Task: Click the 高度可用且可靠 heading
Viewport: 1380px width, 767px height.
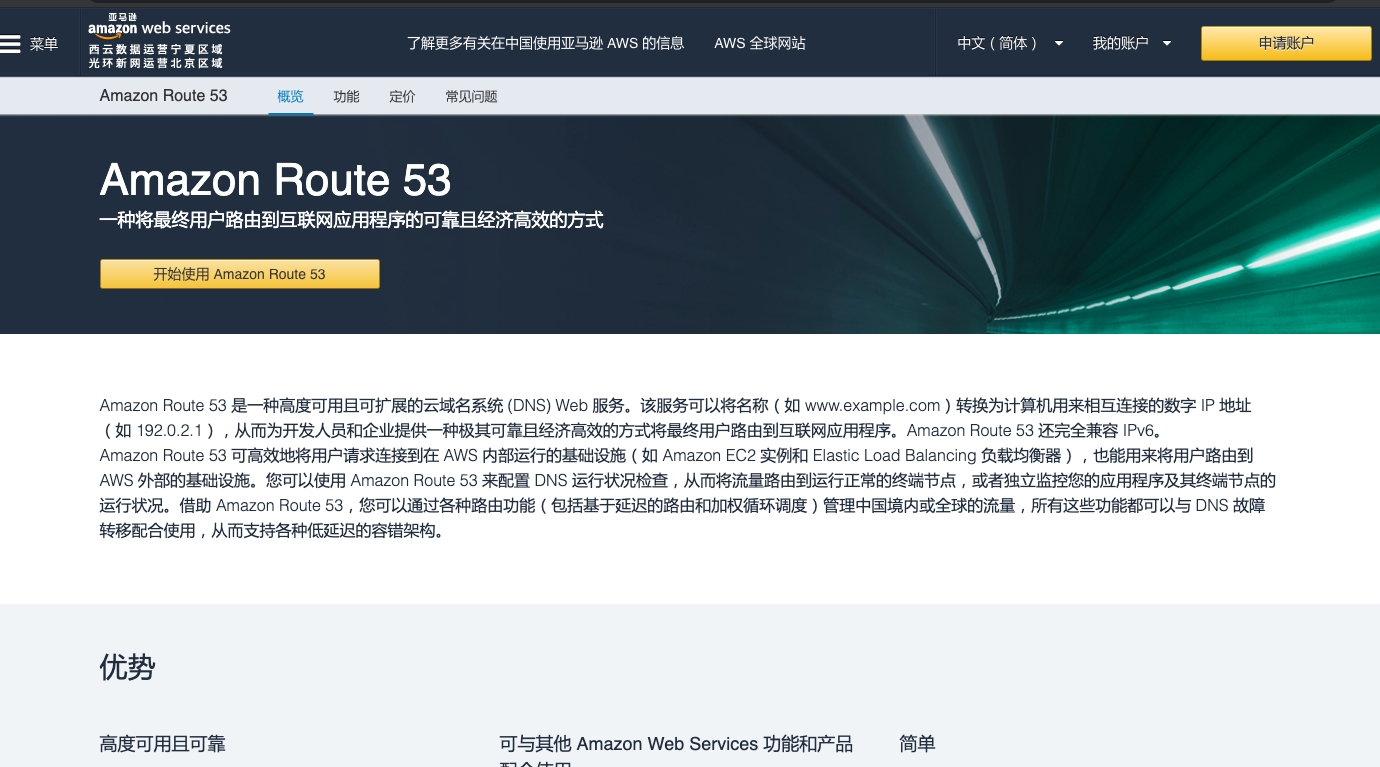Action: (163, 744)
